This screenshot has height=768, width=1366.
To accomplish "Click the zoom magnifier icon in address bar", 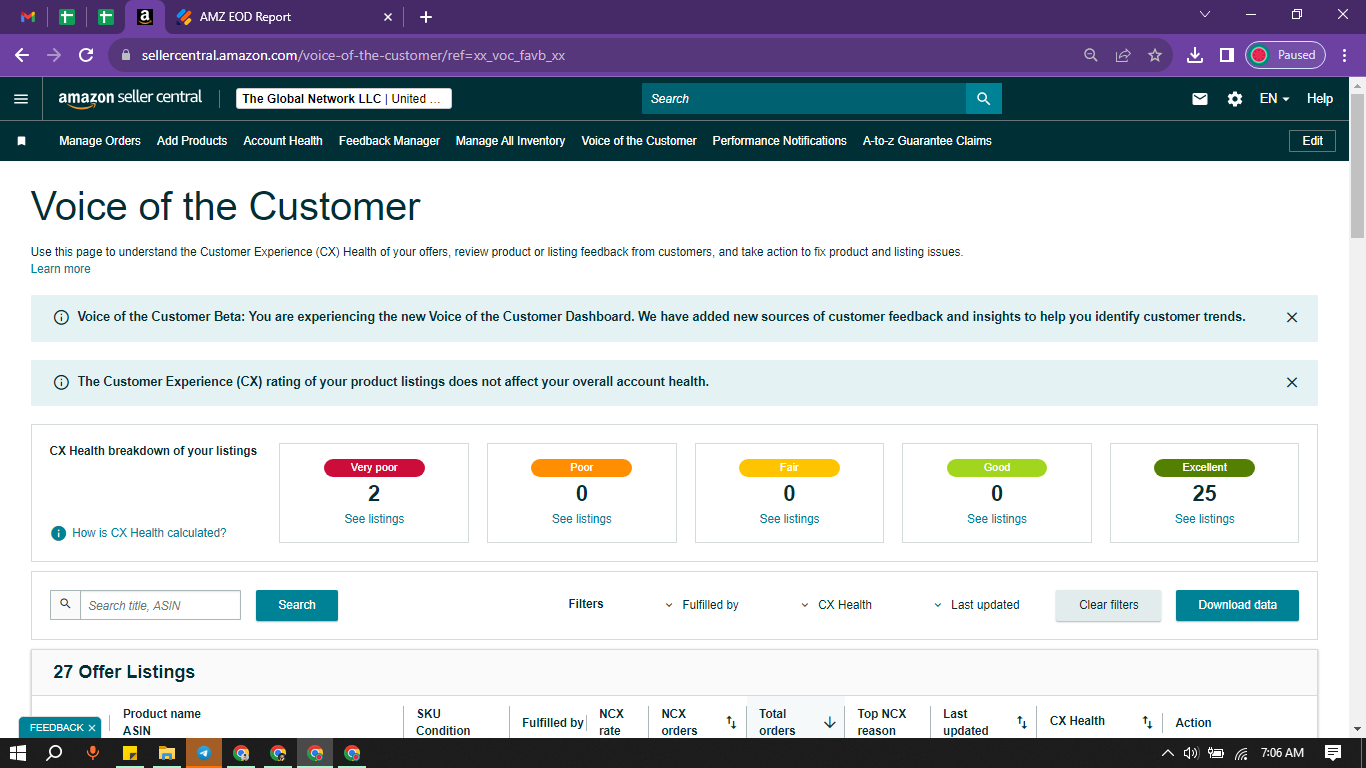I will [1091, 55].
